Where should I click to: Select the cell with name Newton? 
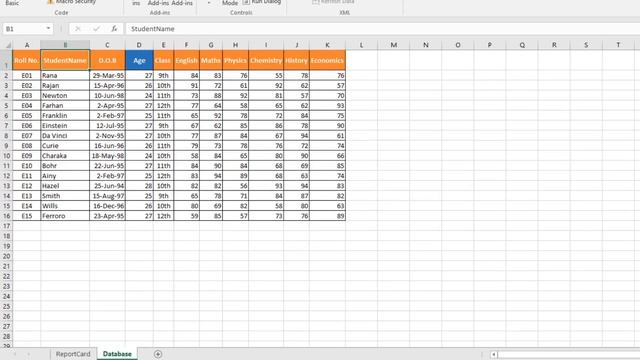click(65, 96)
